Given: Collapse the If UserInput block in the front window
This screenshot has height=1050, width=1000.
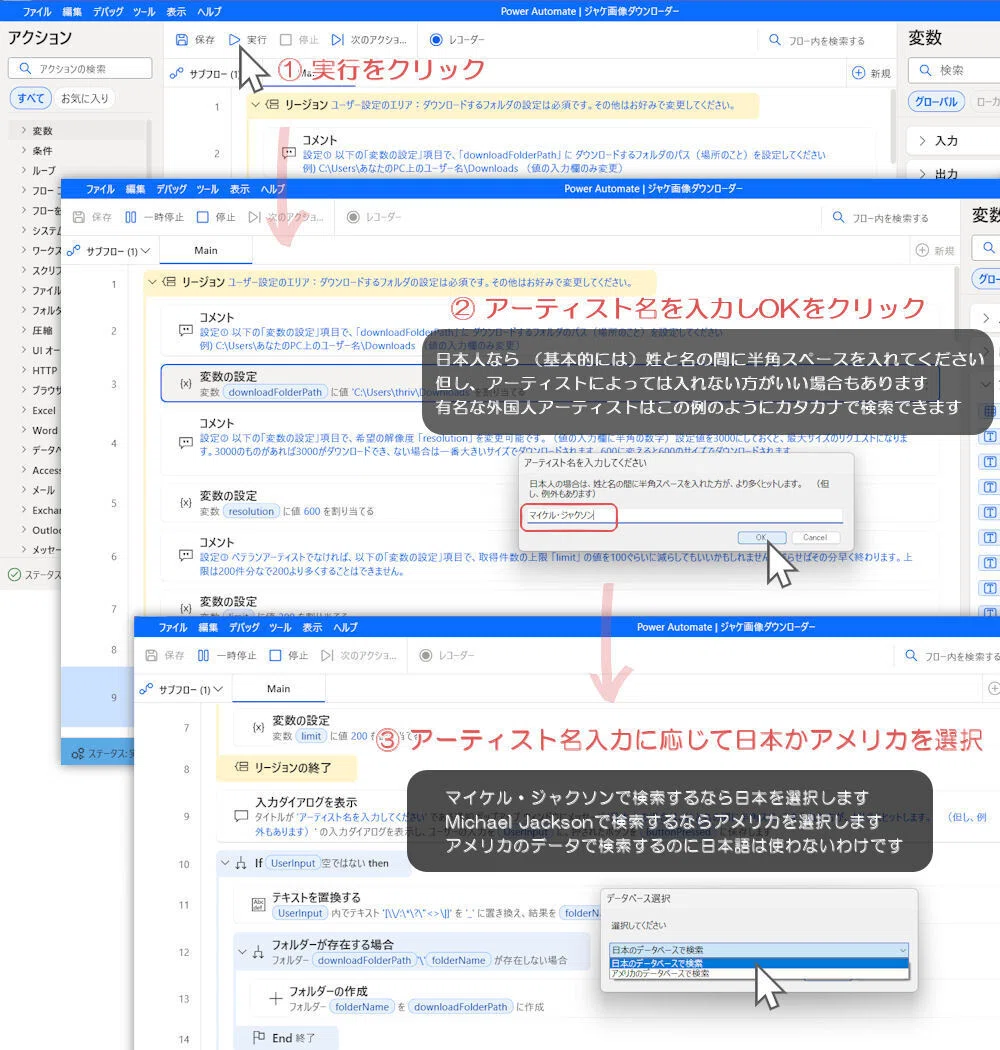Looking at the screenshot, I should pyautogui.click(x=225, y=863).
